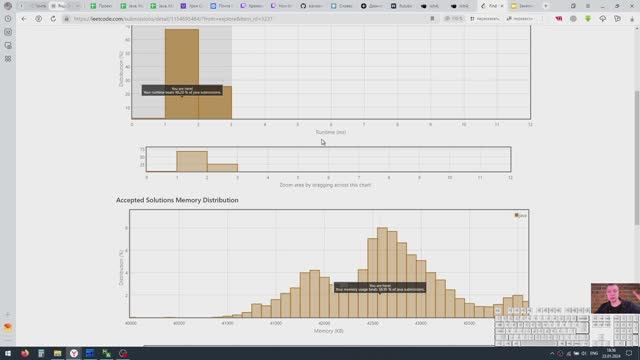Click the runtime bar between 2 and 3 ms
This screenshot has height=360, width=640.
215,102
